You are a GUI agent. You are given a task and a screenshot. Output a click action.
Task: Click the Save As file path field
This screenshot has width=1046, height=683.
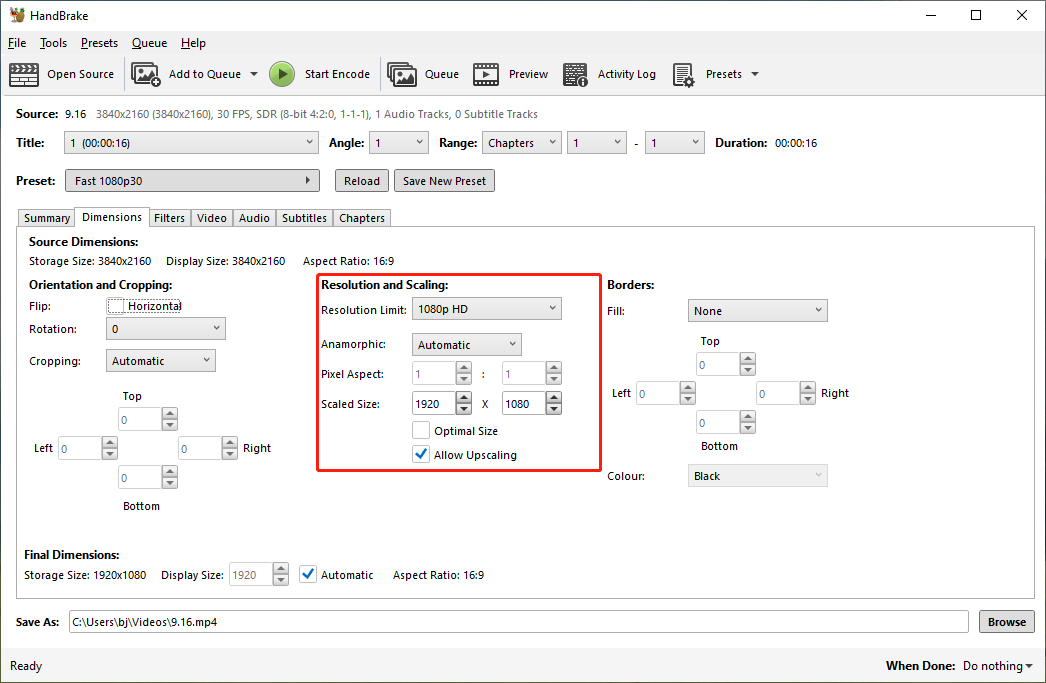pos(518,622)
